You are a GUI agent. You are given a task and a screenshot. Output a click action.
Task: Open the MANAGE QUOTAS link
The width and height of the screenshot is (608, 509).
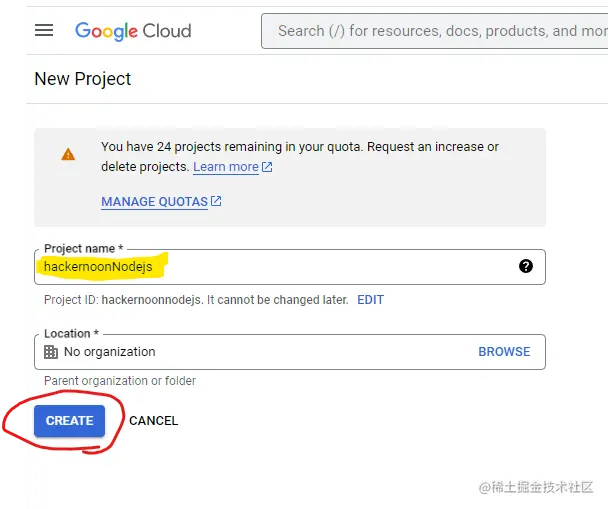[154, 202]
